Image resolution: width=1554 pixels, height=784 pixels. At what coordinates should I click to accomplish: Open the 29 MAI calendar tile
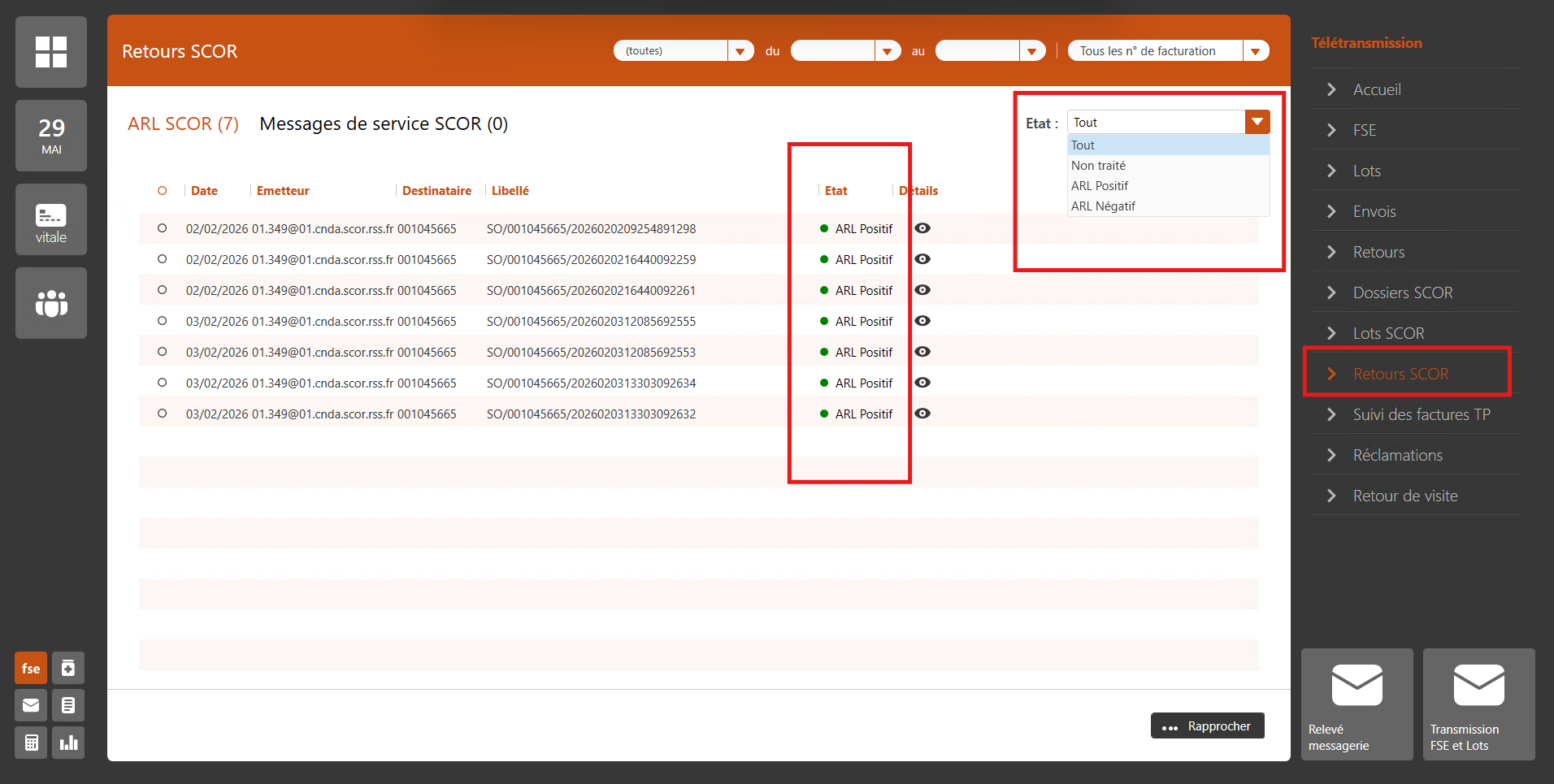(51, 136)
